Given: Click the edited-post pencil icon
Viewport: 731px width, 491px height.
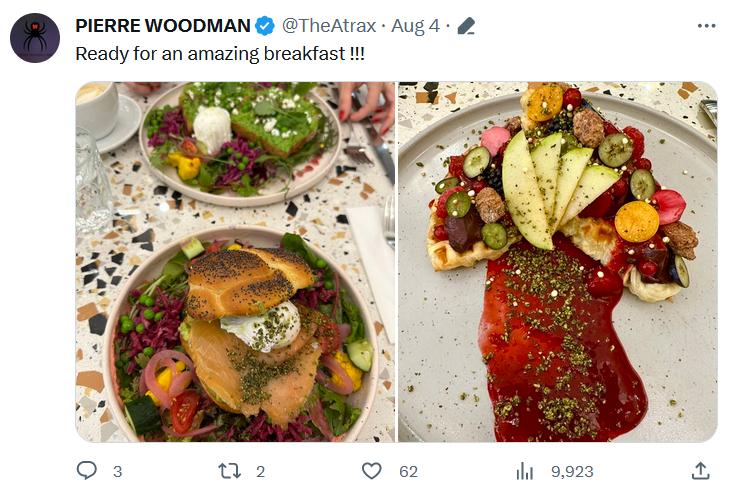Looking at the screenshot, I should coord(465,26).
